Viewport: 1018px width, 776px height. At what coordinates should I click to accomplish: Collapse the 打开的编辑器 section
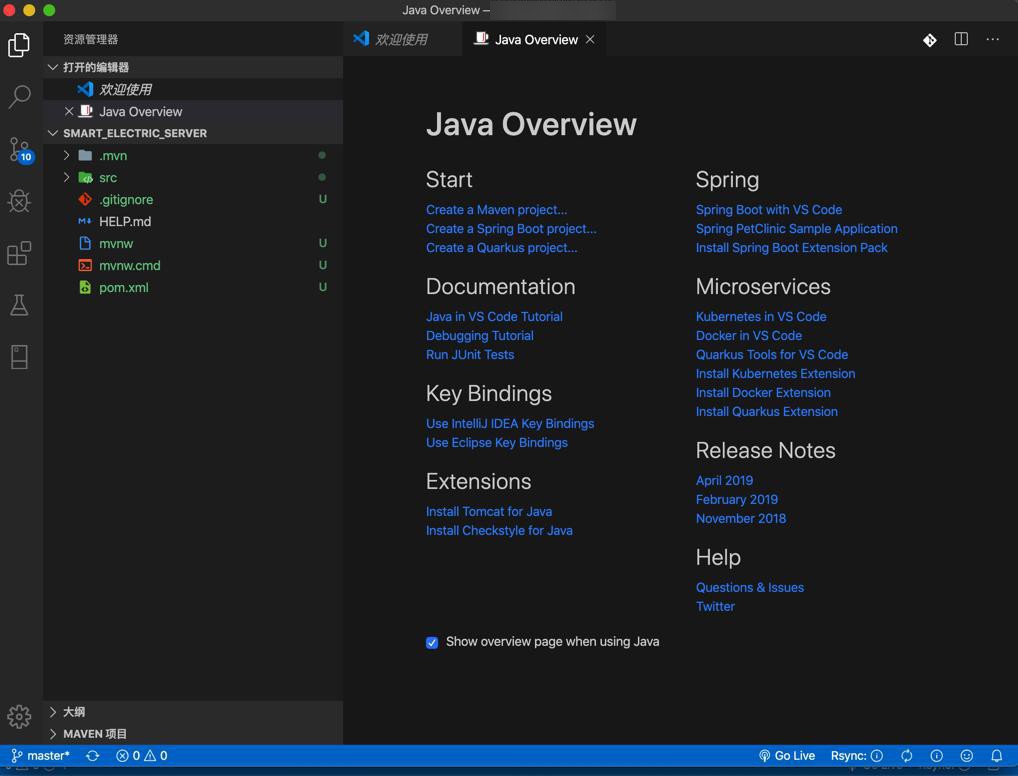pyautogui.click(x=193, y=67)
